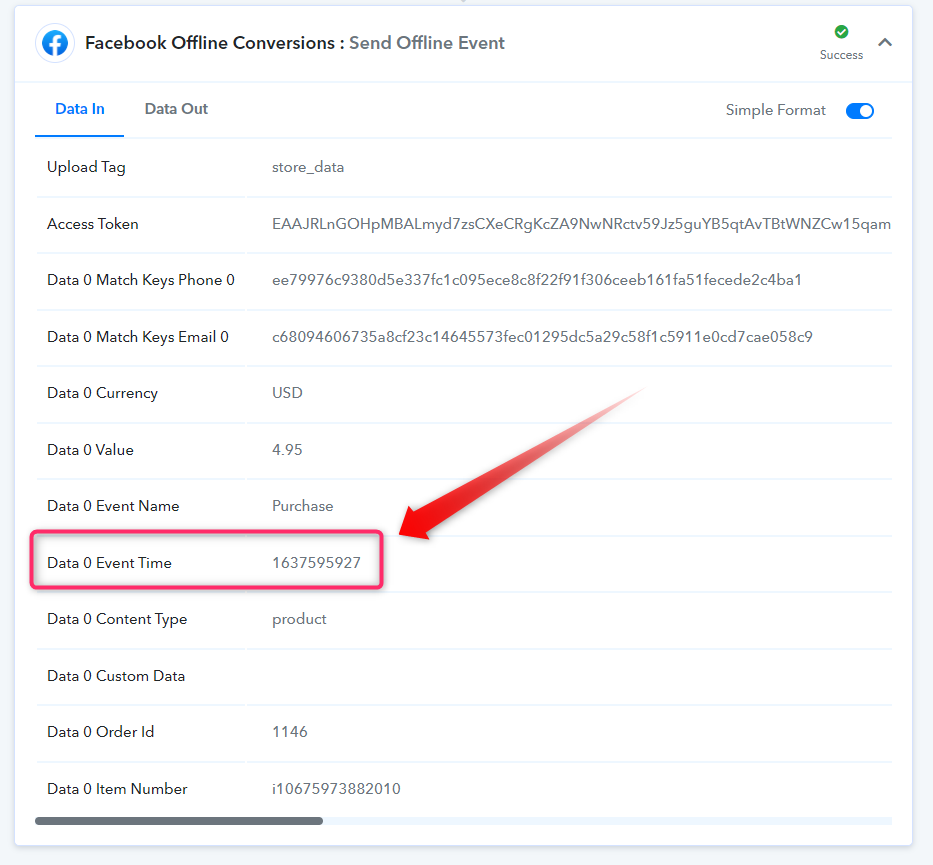Select the Upload Tag field label
This screenshot has width=933, height=865.
(x=86, y=167)
